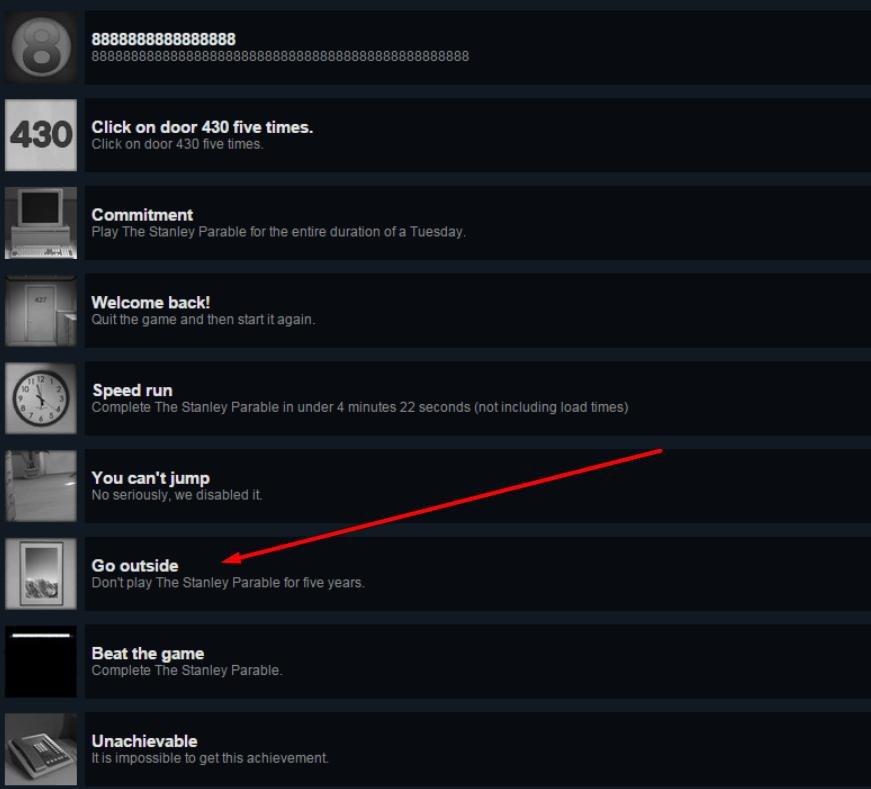The height and width of the screenshot is (789, 871).
Task: Click the 888888888888888 achievement title
Action: pyautogui.click(x=163, y=39)
